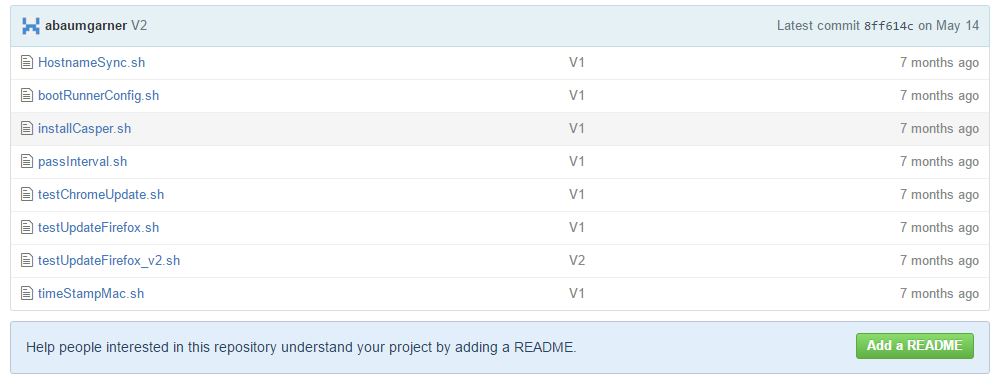Click the file icon beside HostnameSync.sh
Viewport: 998px width, 391px height.
click(27, 62)
